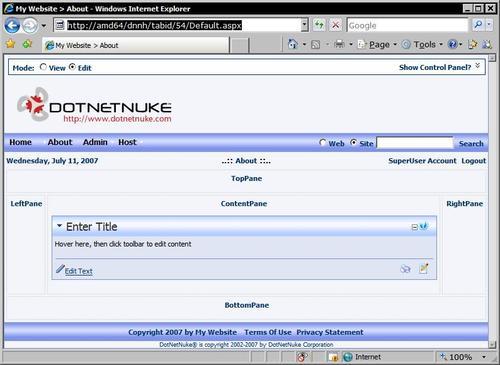
Task: Click the red Stop loading icon
Action: [336, 25]
